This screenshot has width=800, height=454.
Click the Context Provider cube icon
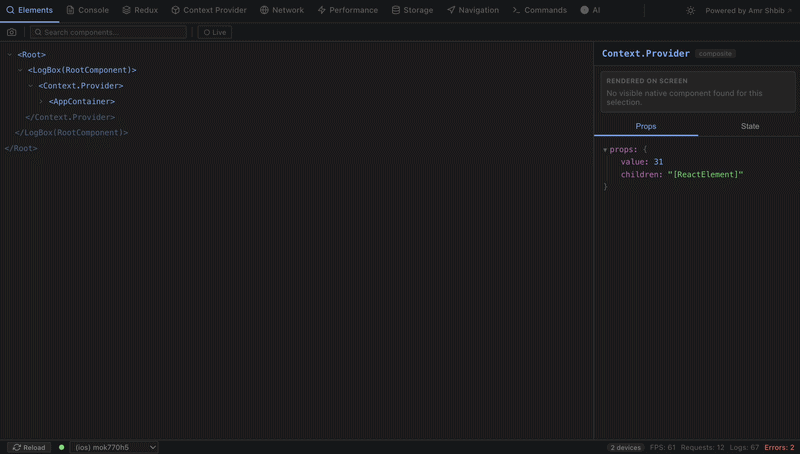(176, 10)
